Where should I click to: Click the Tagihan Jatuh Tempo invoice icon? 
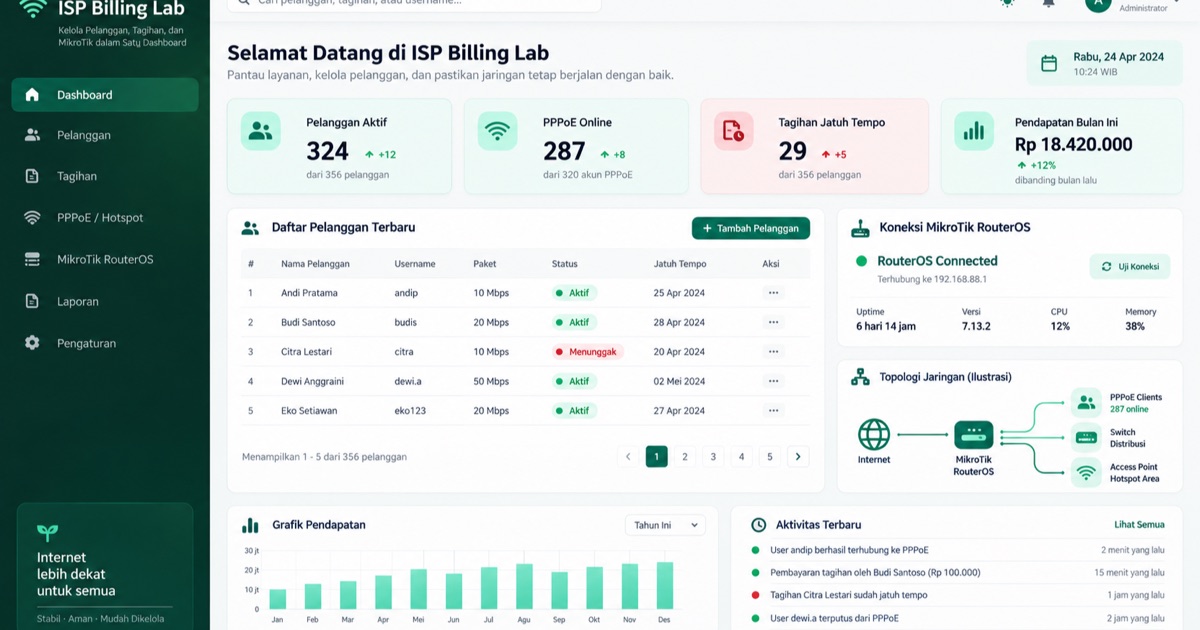coord(734,131)
